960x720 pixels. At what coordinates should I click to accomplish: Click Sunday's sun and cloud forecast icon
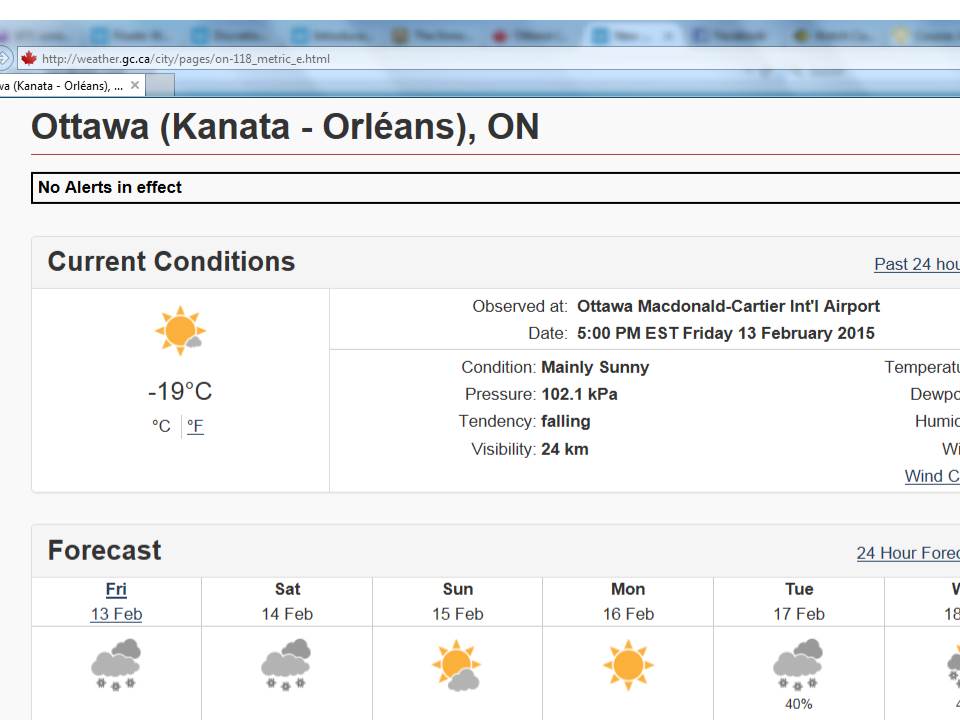[456, 667]
